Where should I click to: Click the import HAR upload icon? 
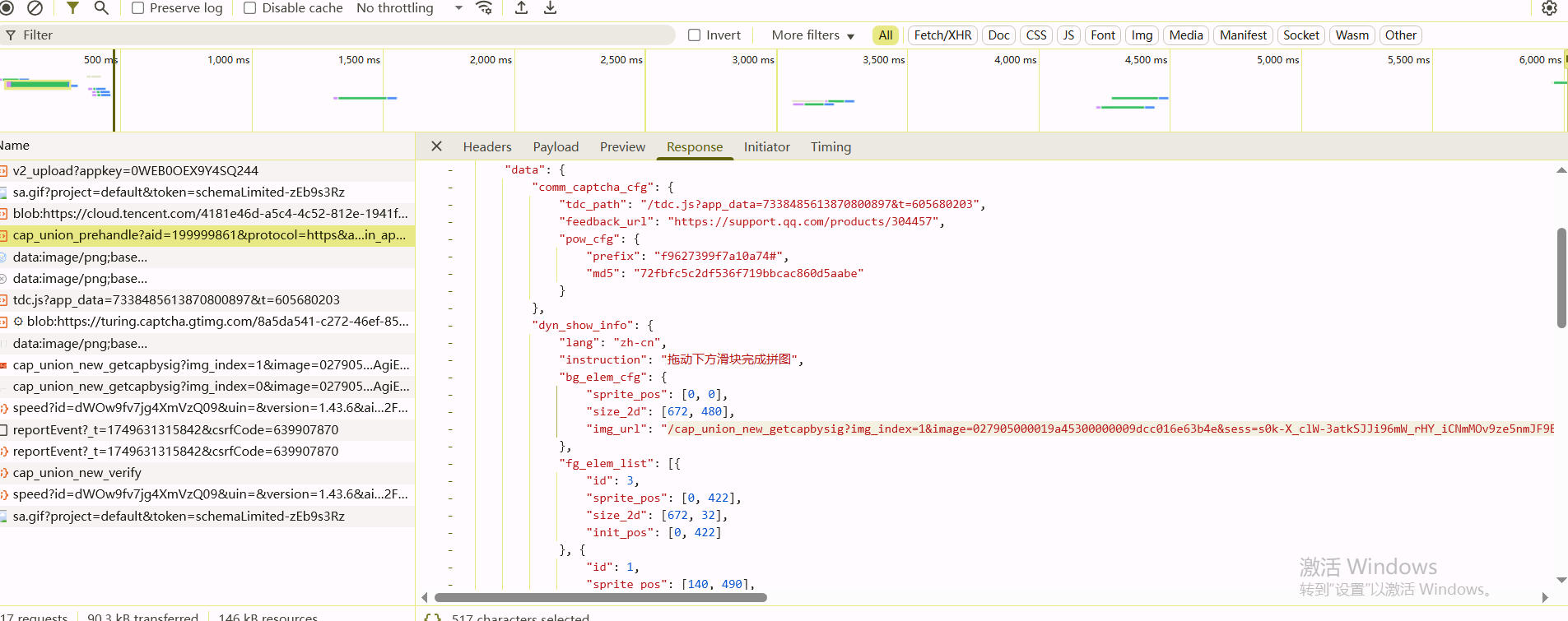click(521, 8)
